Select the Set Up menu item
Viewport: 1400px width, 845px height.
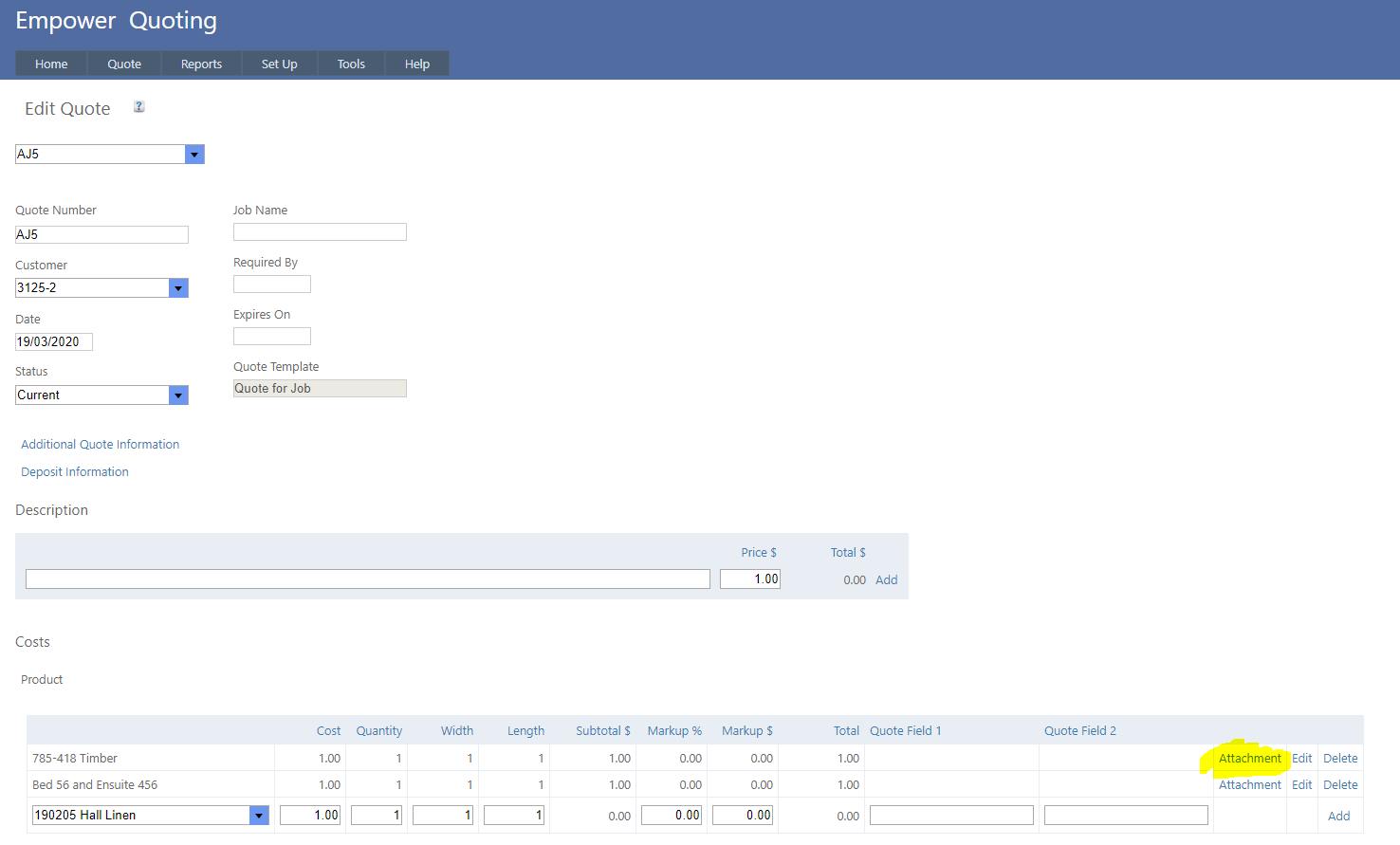[x=279, y=64]
